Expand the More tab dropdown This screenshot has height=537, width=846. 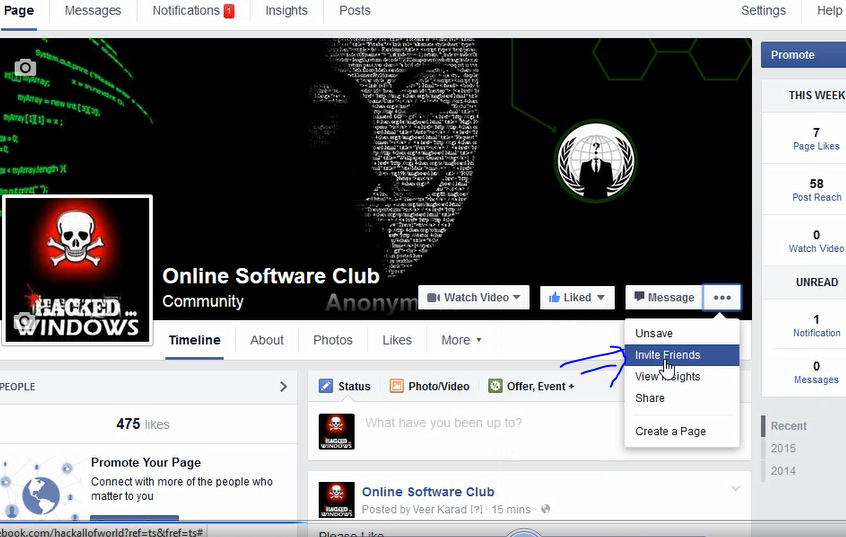click(x=461, y=340)
